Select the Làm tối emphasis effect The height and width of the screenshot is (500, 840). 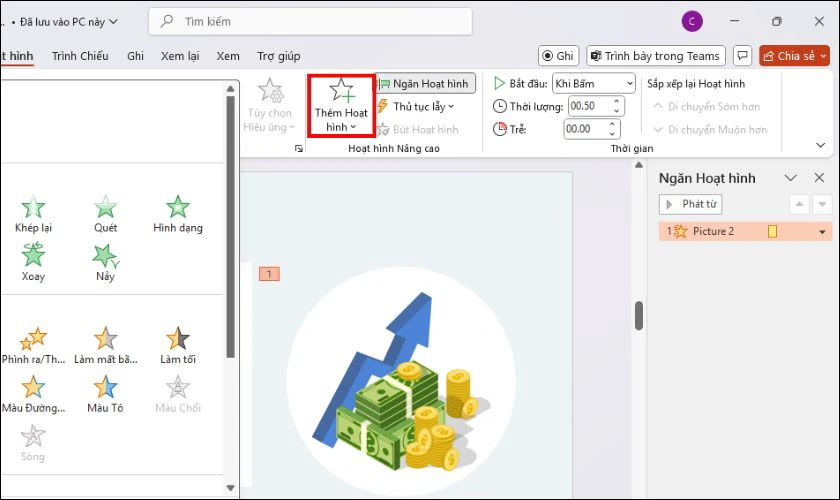pyautogui.click(x=178, y=346)
